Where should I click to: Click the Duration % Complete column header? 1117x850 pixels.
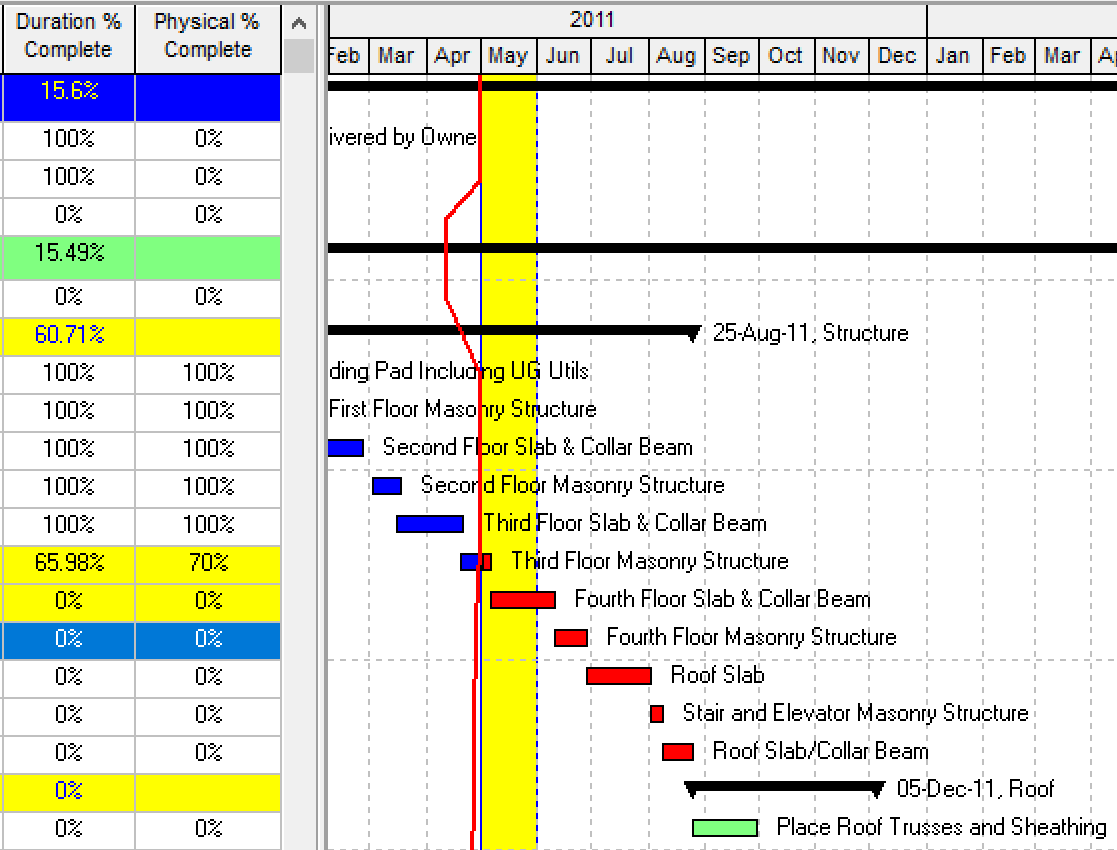68,36
